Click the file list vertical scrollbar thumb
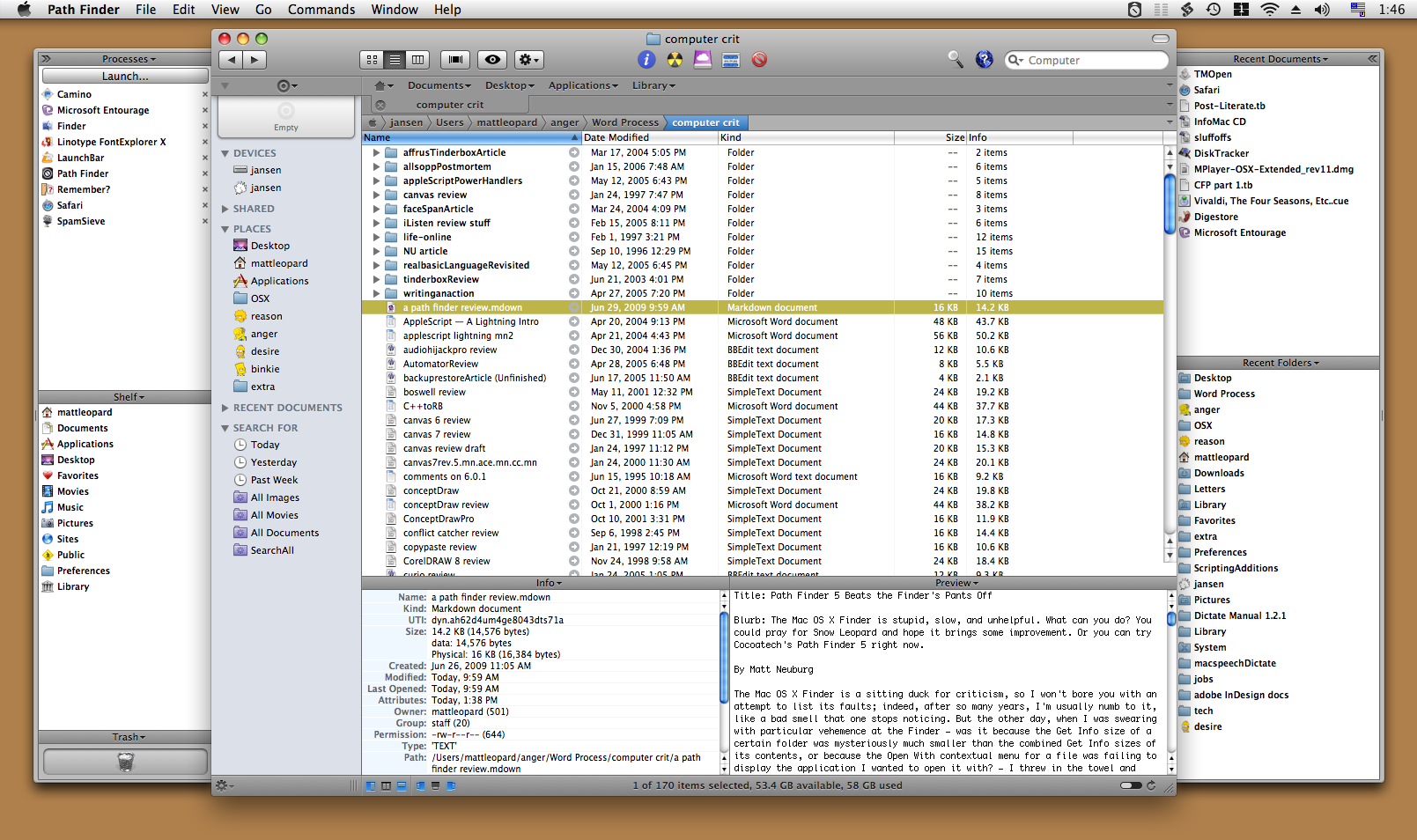This screenshot has width=1417, height=840. pos(1170,203)
